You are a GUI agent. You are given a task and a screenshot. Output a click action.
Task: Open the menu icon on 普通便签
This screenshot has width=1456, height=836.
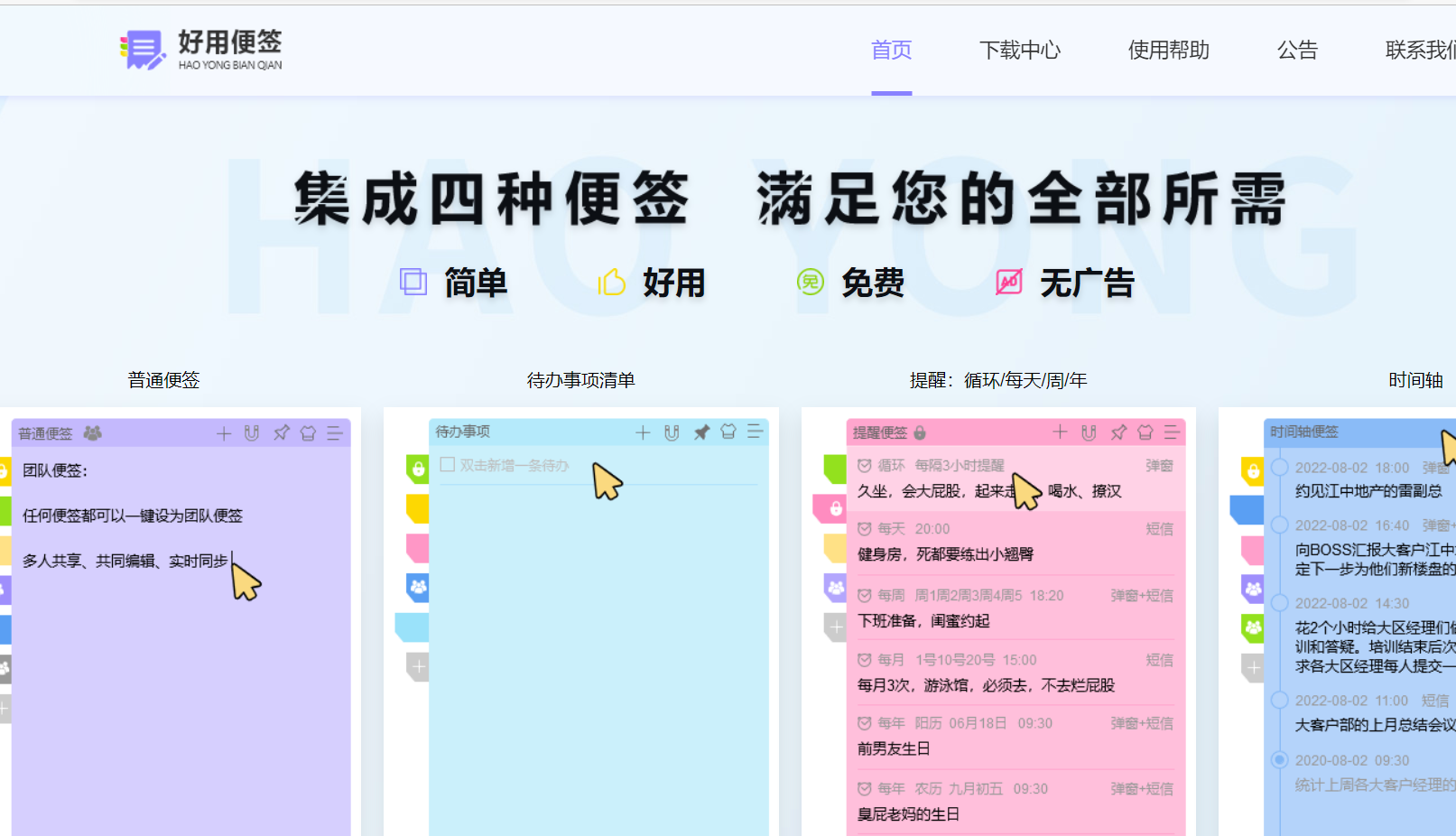coord(335,433)
